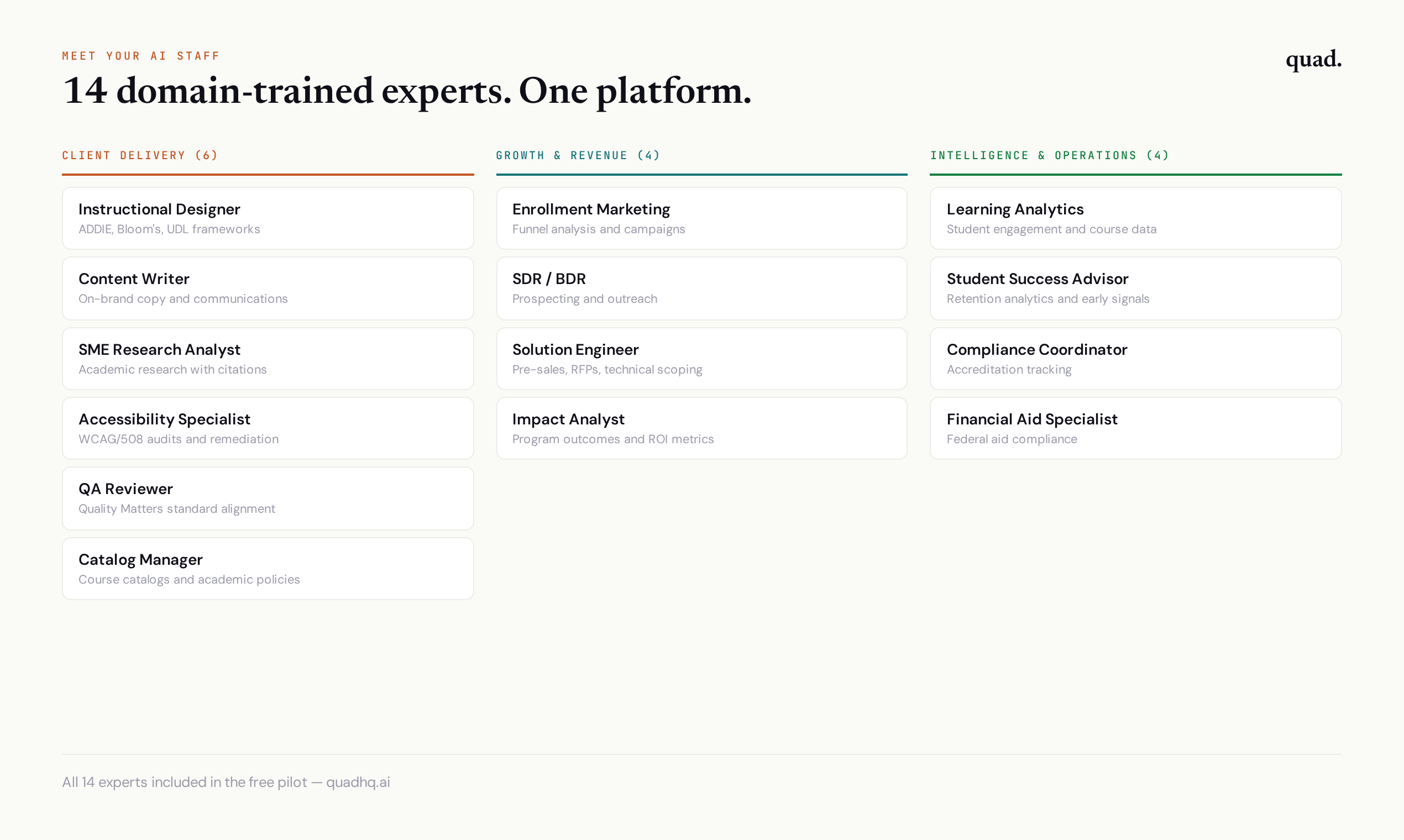Open the Financial Aid Specialist card

[x=1136, y=428]
